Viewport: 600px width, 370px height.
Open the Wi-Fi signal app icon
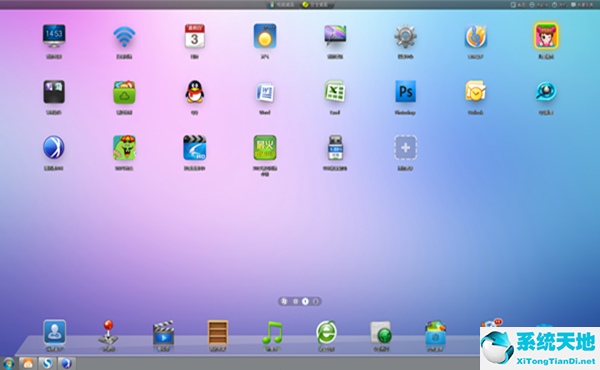124,37
